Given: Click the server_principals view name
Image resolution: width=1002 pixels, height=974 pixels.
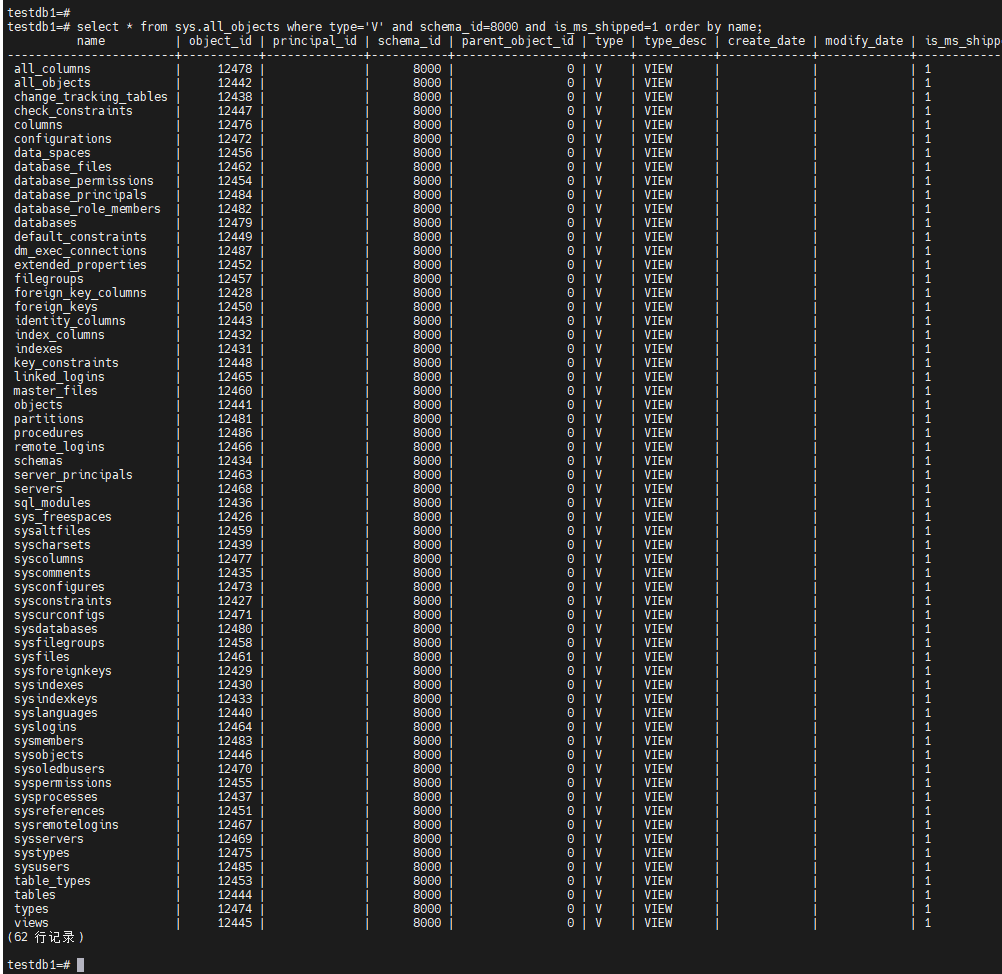Looking at the screenshot, I should pos(73,475).
